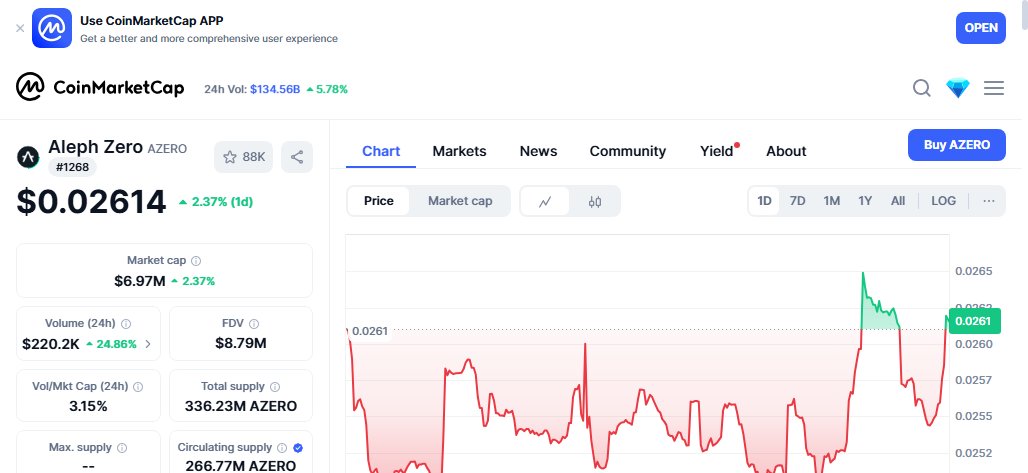1028x473 pixels.
Task: Click the #1268 rank badge
Action: [x=72, y=167]
